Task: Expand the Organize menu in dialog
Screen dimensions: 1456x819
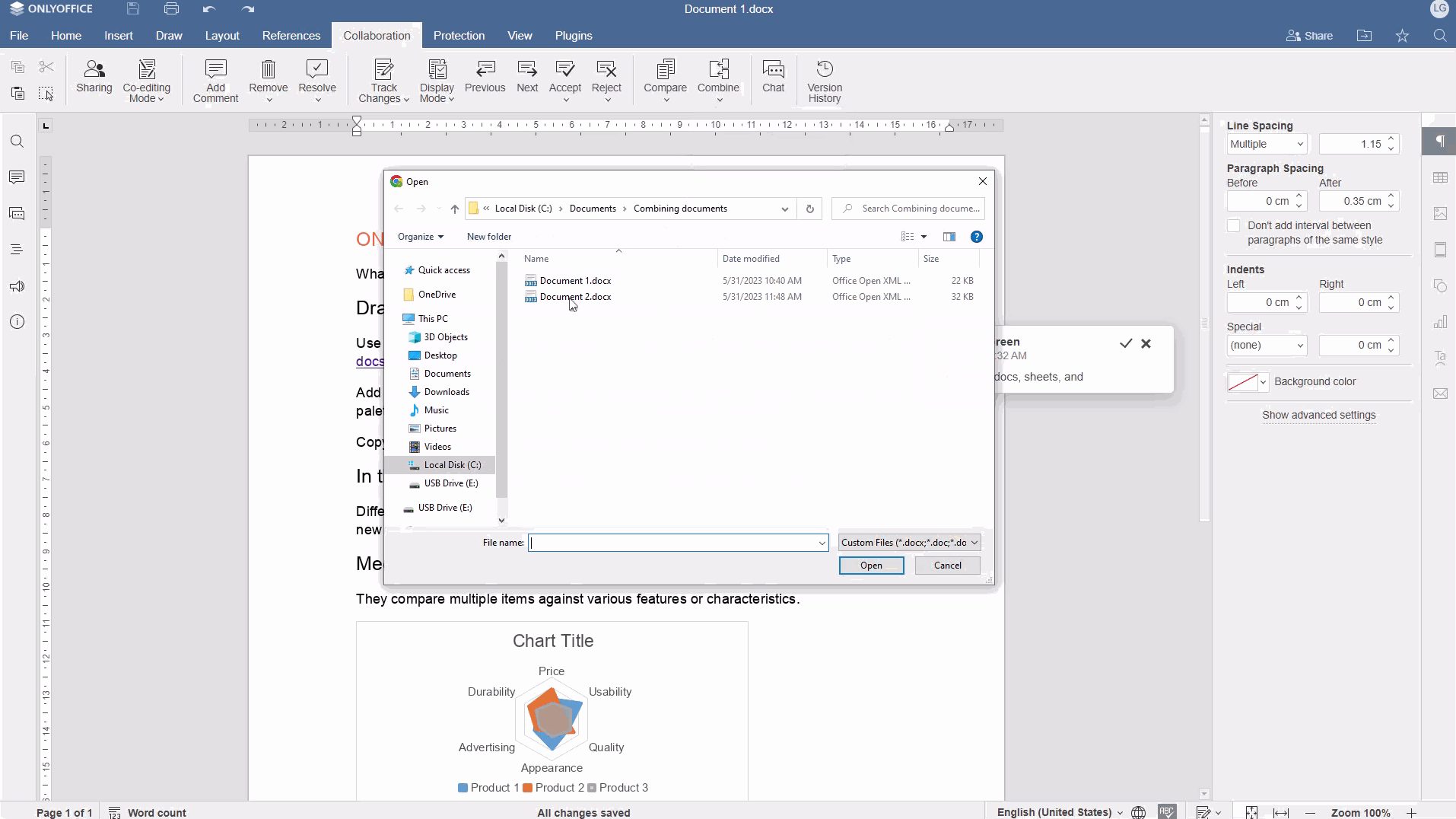Action: point(420,237)
